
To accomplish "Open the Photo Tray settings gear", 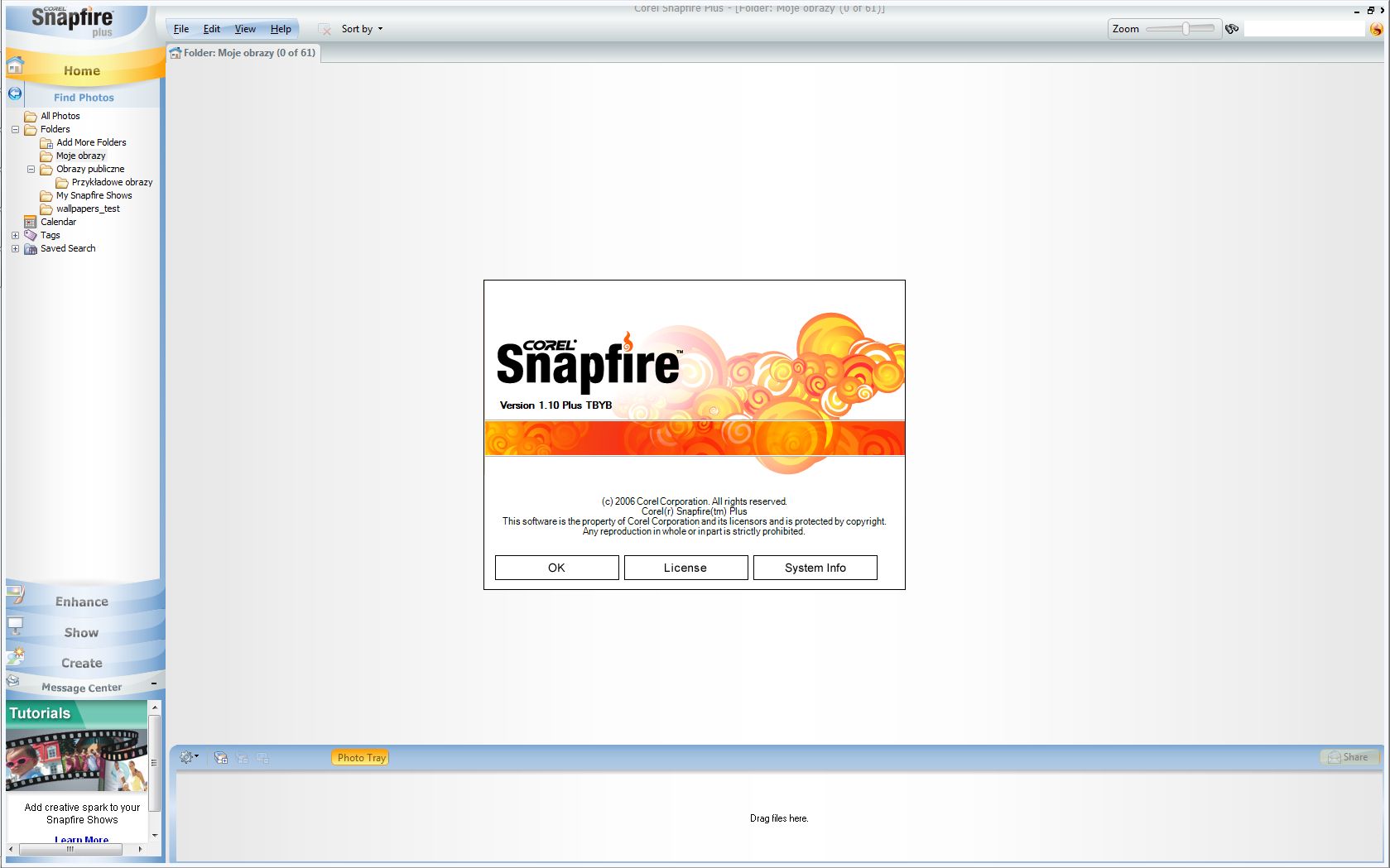I will pos(188,756).
